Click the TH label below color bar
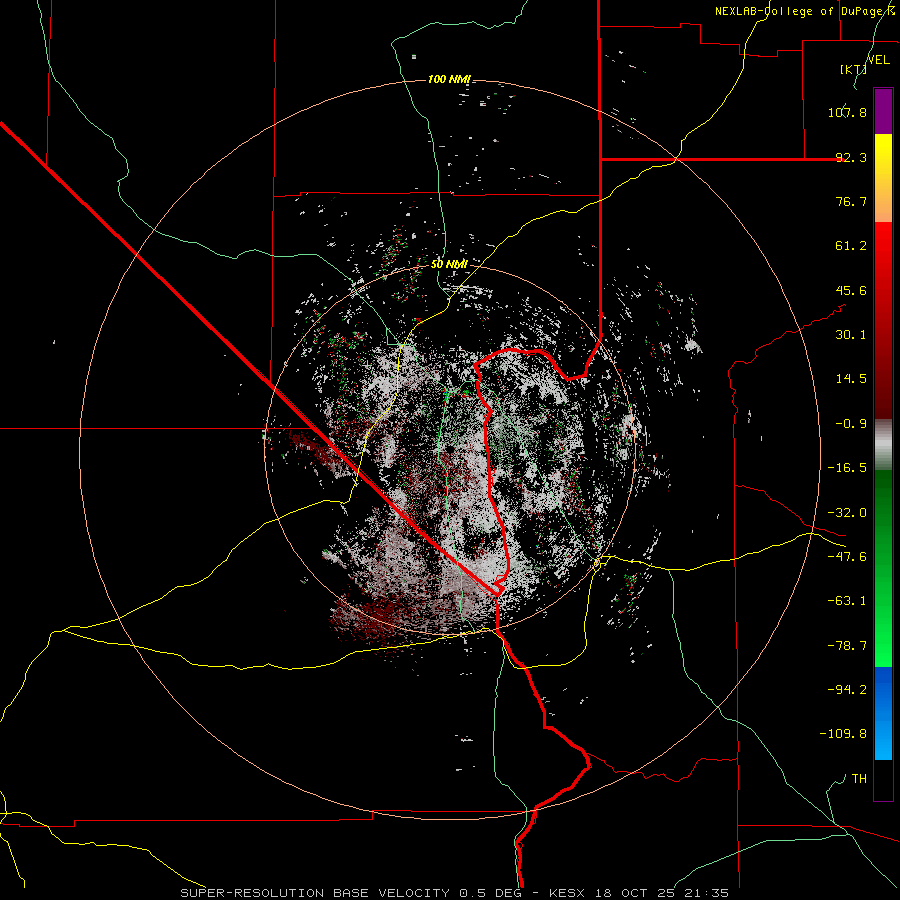 [859, 778]
